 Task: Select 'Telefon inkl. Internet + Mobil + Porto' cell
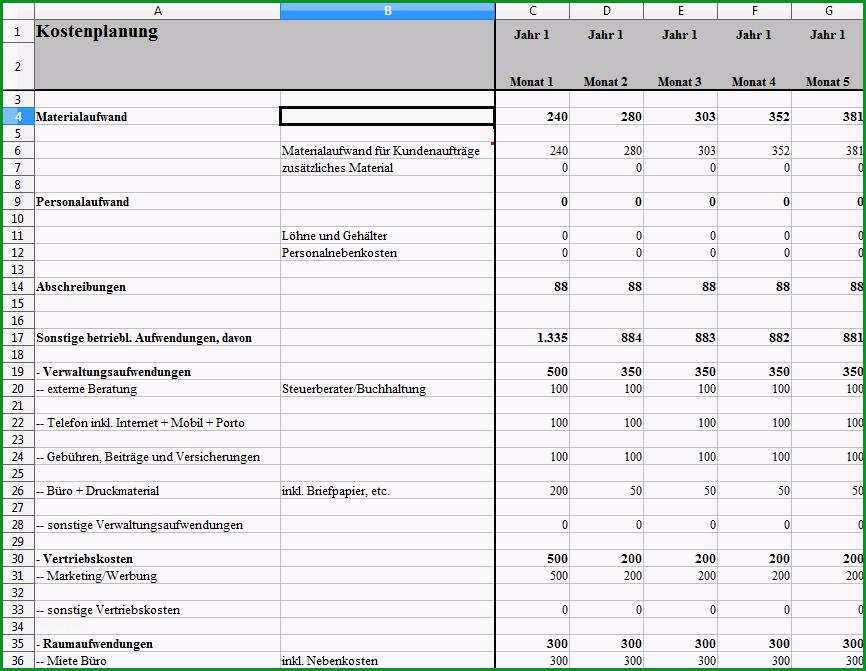157,422
